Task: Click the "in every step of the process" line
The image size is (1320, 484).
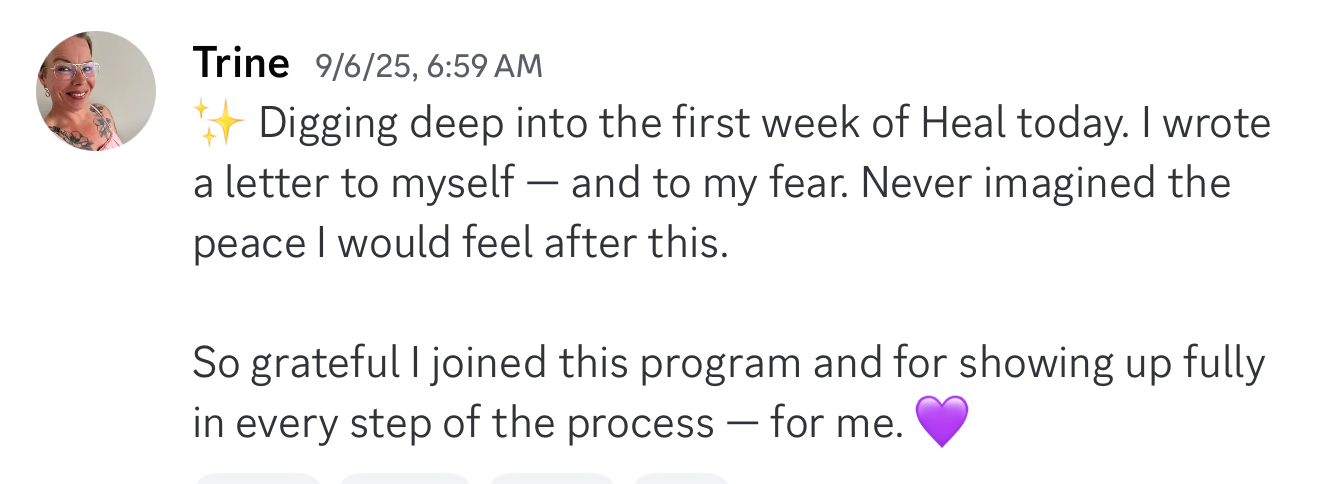Action: (452, 423)
